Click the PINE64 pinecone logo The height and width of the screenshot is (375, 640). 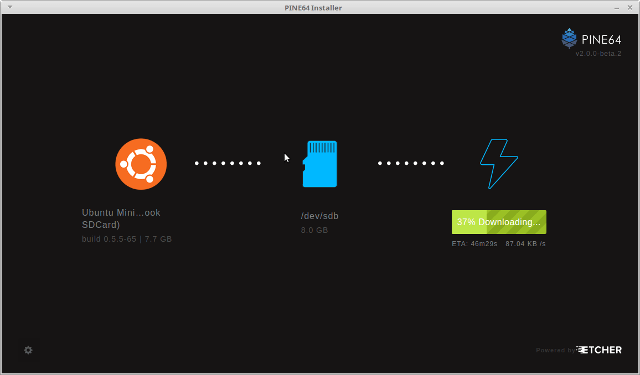pos(569,38)
